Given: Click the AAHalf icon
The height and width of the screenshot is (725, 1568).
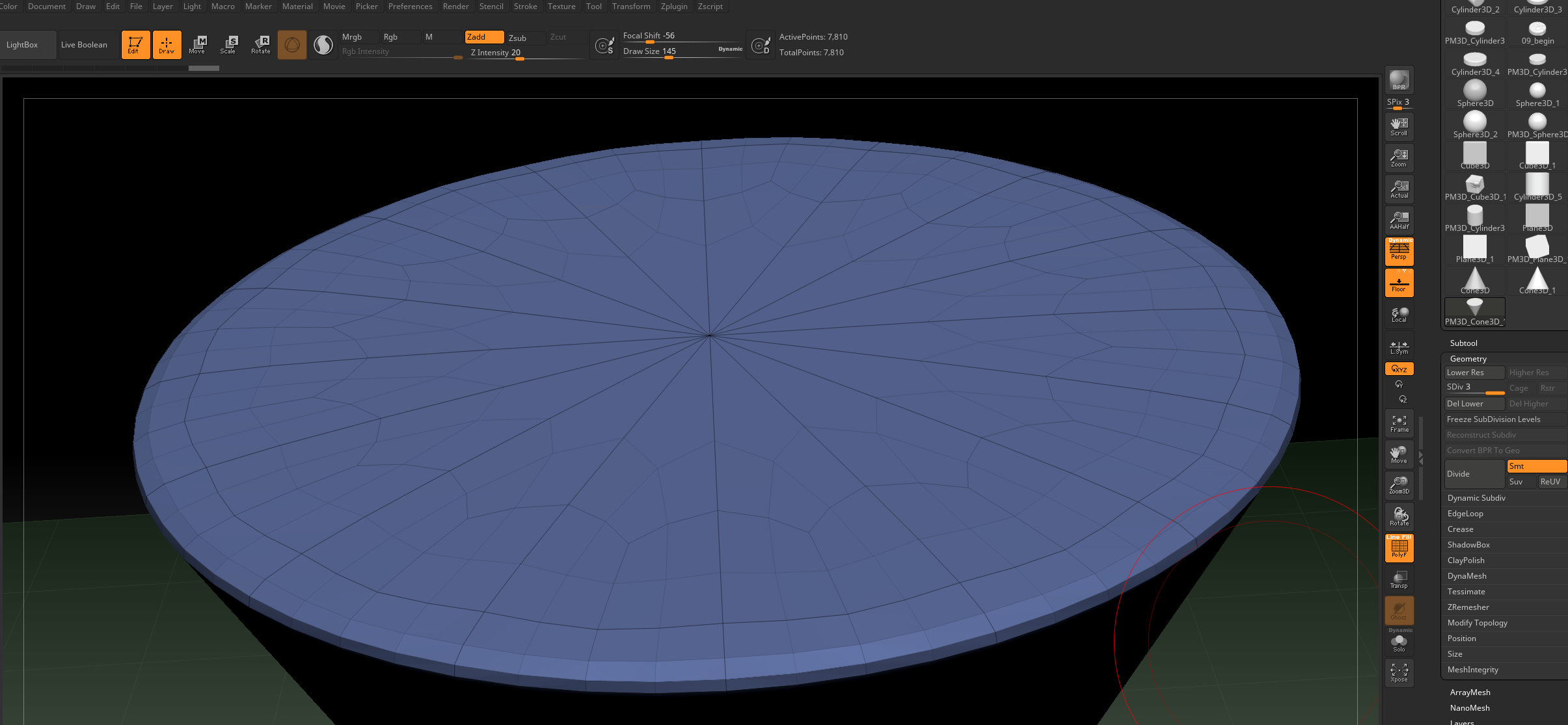Looking at the screenshot, I should pyautogui.click(x=1399, y=220).
